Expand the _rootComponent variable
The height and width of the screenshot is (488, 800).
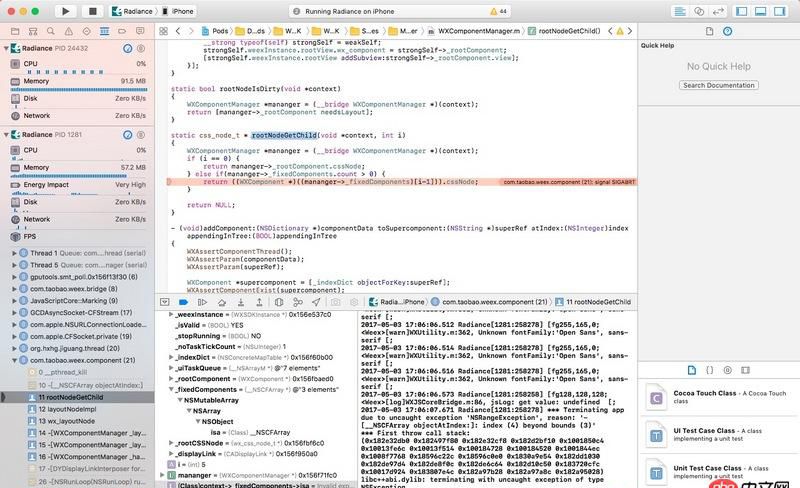[x=171, y=379]
